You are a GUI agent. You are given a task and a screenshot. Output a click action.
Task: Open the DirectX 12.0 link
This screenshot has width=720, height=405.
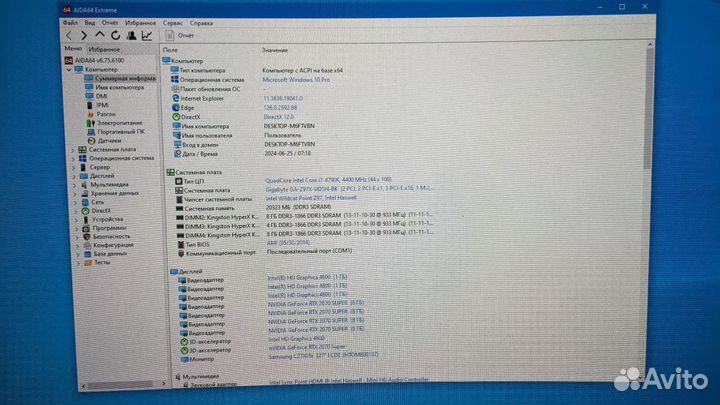278,117
